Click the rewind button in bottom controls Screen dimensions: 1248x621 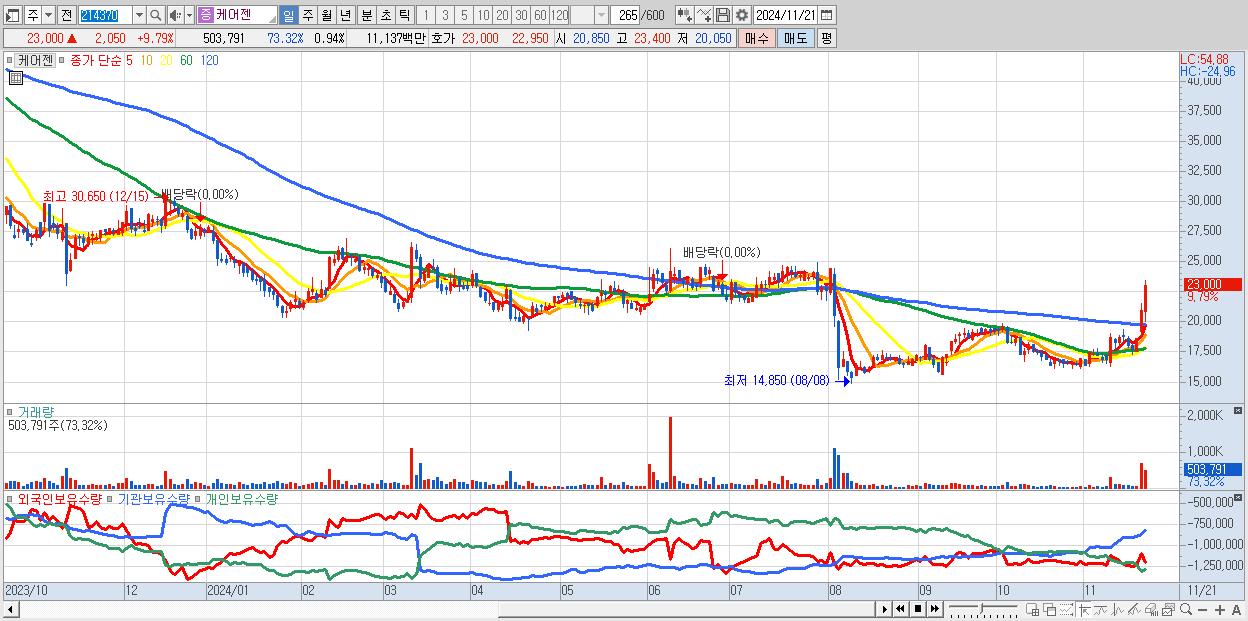pos(900,609)
